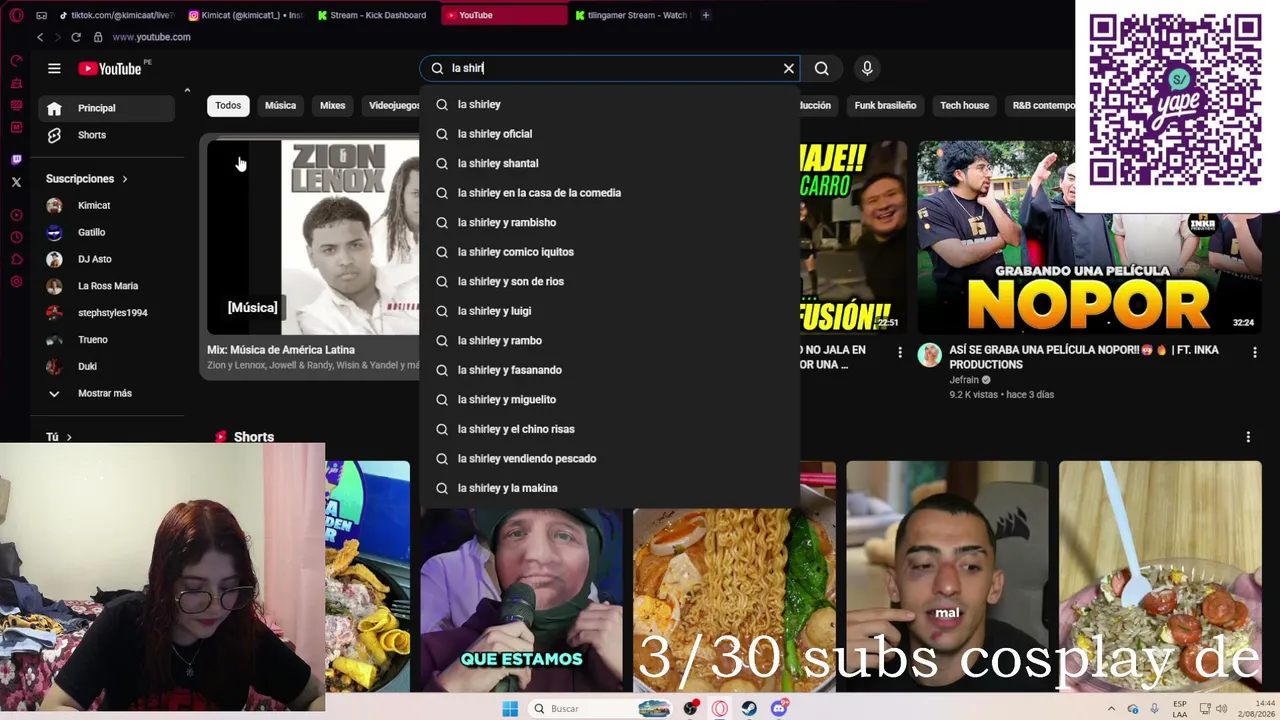Choose suggestion "la shirley en la casa de la comedia"
The width and height of the screenshot is (1280, 720).
pyautogui.click(x=610, y=193)
